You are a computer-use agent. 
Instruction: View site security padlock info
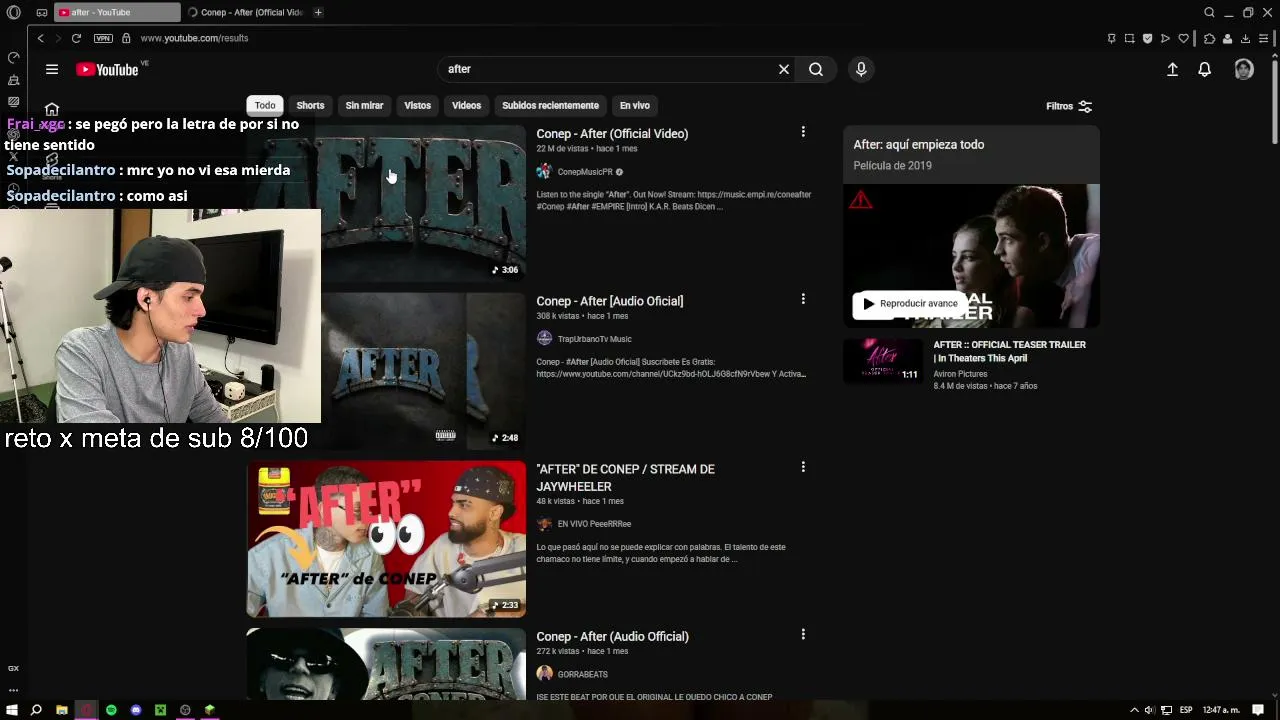point(126,38)
